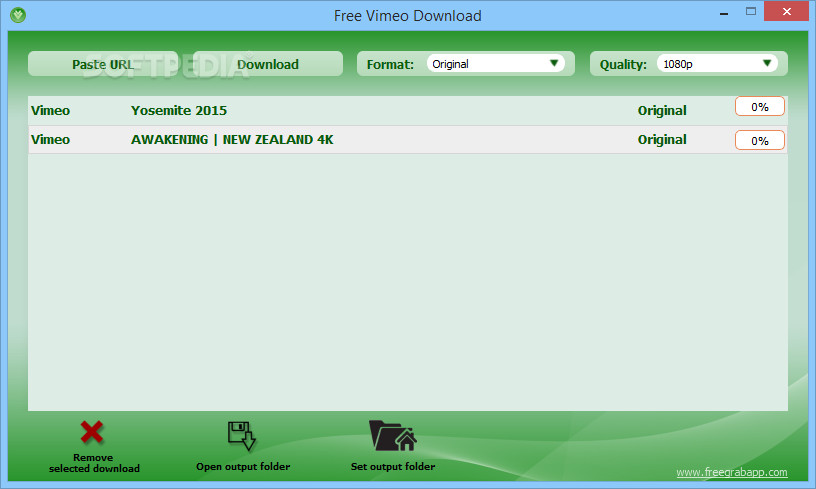Click Vimeo source label in AWAKENING row
Image resolution: width=816 pixels, height=489 pixels.
(50, 139)
